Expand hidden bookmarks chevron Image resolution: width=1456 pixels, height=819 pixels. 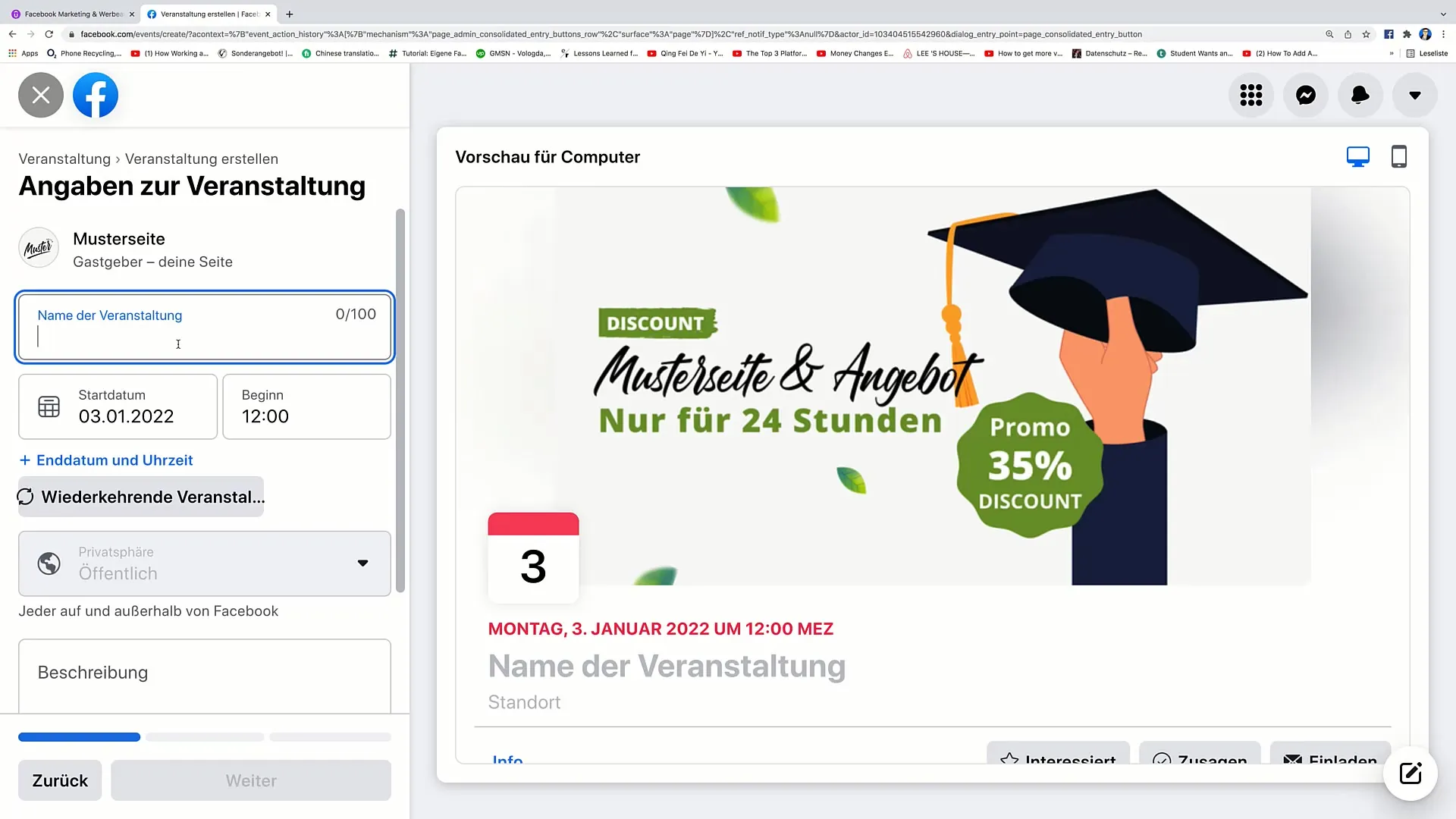(x=1392, y=54)
